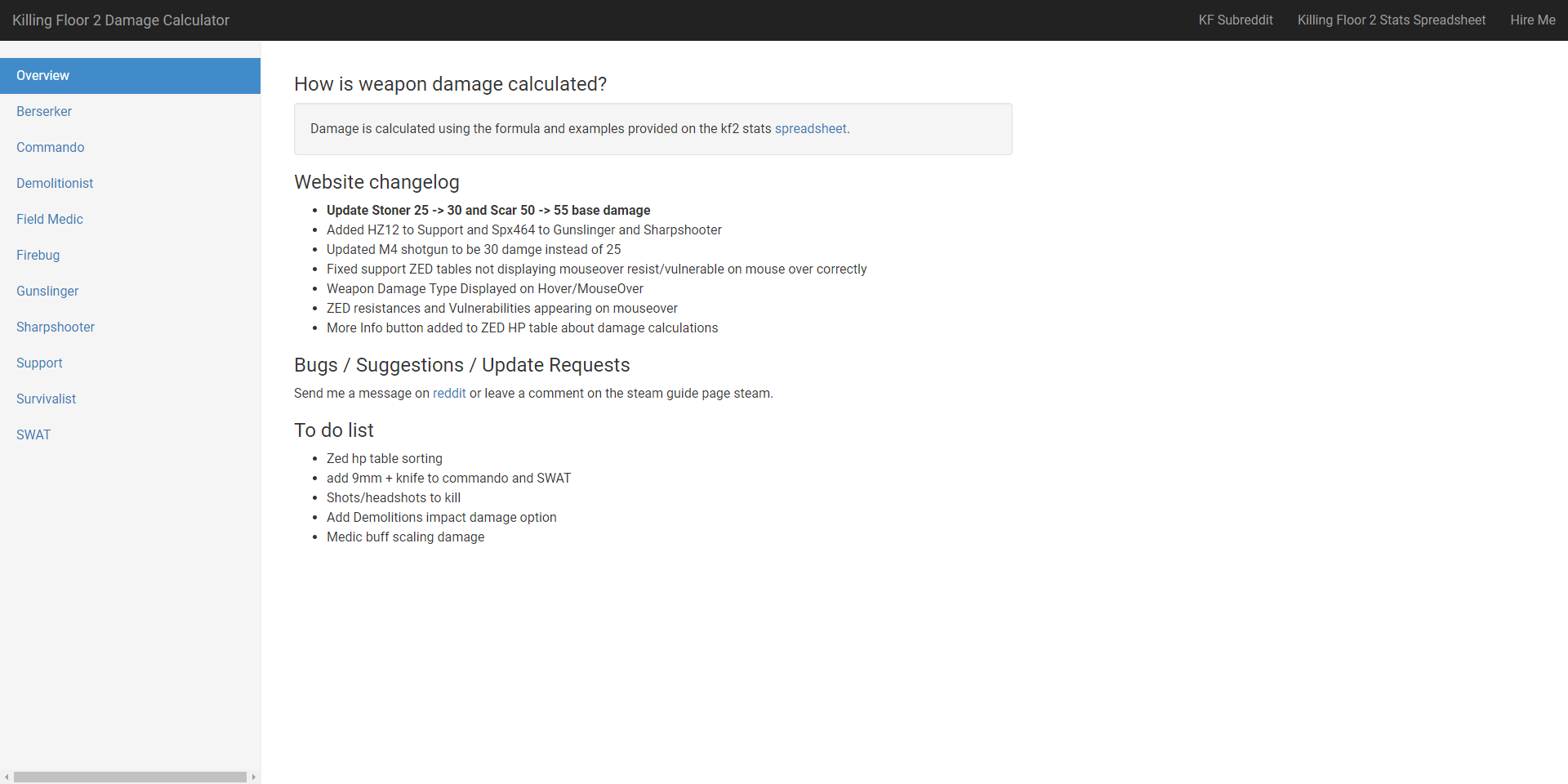This screenshot has width=1568, height=784.
Task: Click the 'Zed hp table sorting' item
Action: [385, 459]
